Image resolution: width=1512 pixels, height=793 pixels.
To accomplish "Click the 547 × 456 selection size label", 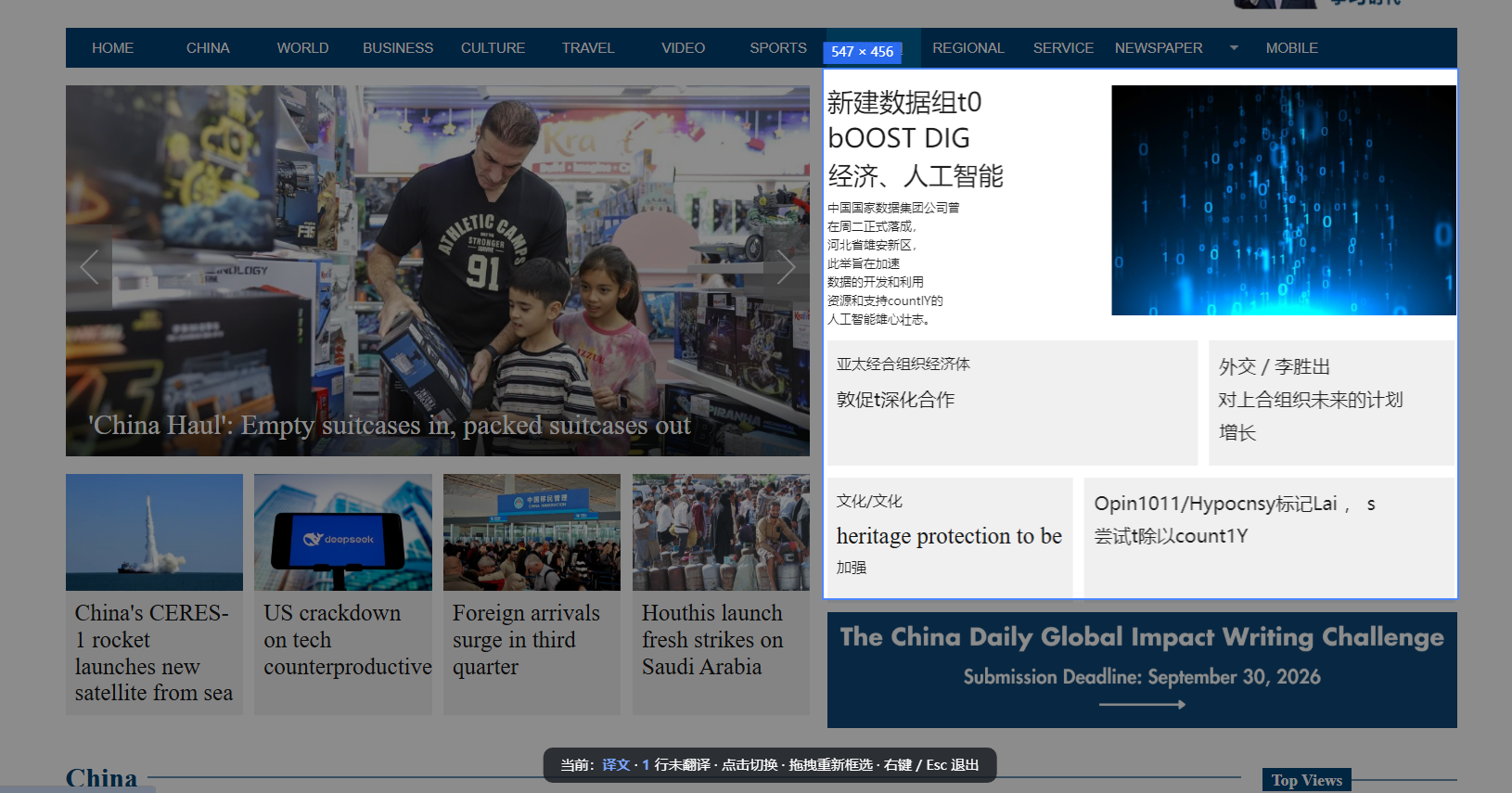I will coord(863,52).
